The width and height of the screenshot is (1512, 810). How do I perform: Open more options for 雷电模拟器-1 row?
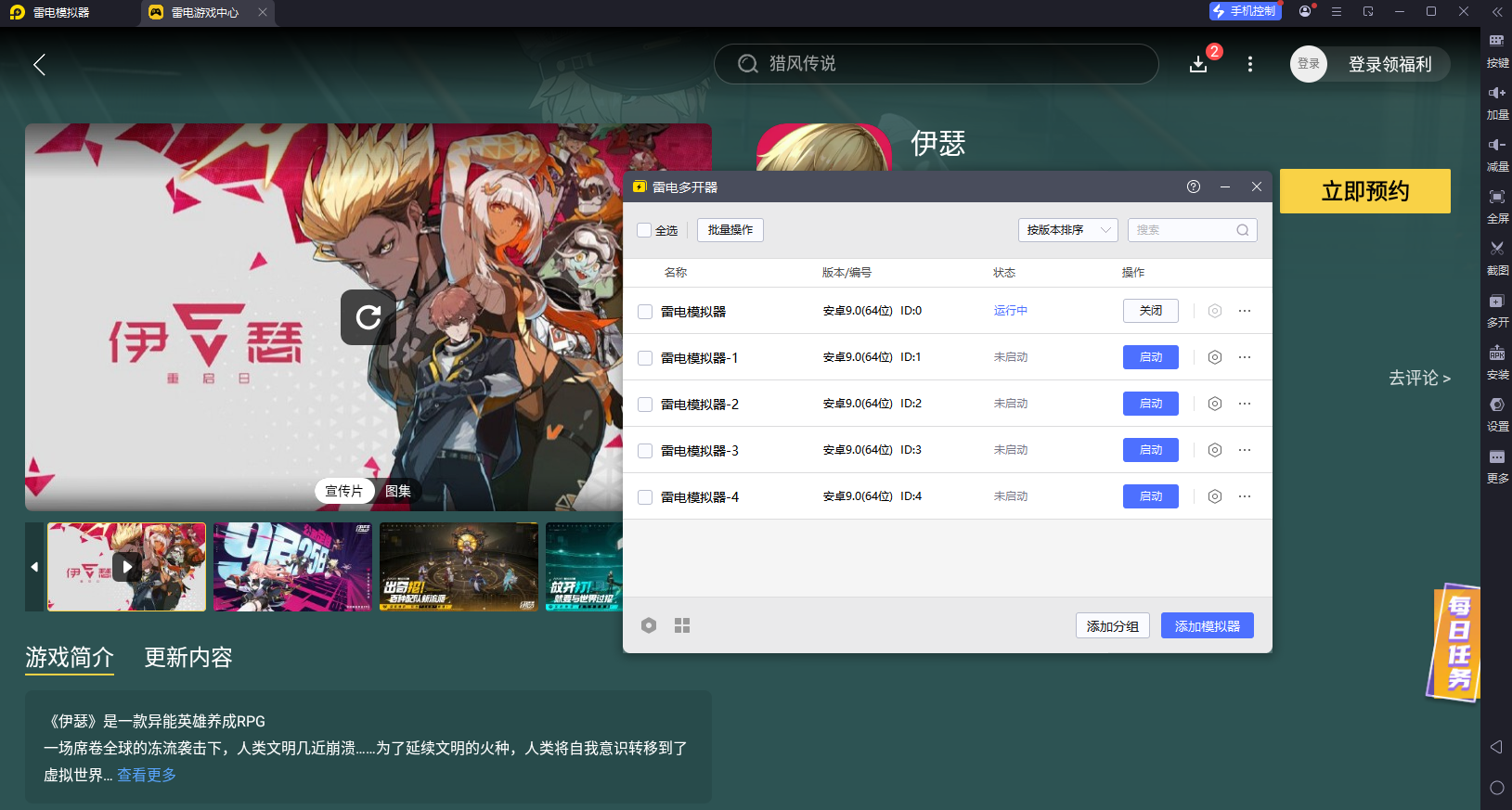(x=1245, y=357)
